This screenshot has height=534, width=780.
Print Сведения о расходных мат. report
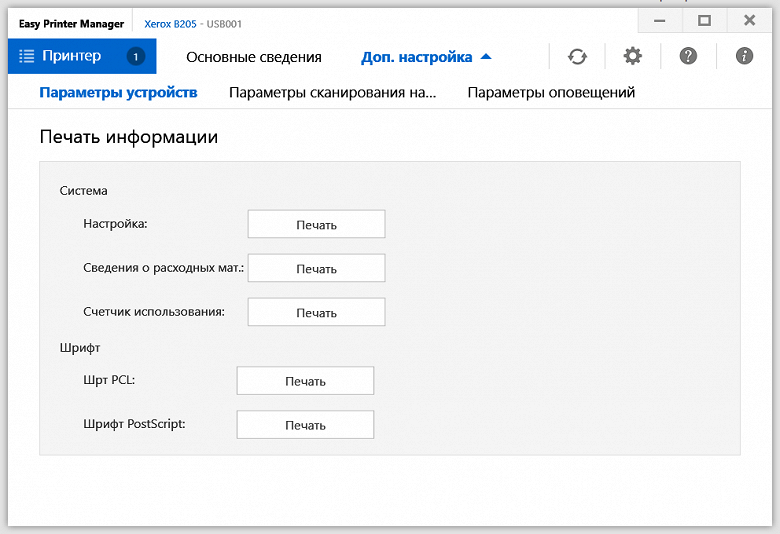coord(316,269)
